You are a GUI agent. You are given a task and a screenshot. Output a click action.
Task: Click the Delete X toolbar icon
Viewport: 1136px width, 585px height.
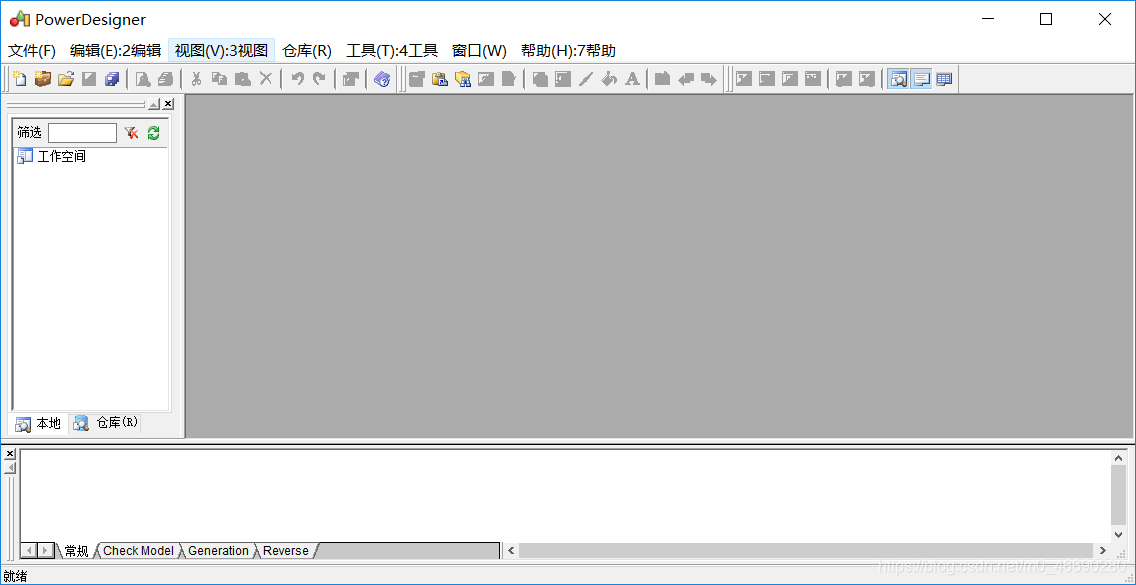point(266,79)
